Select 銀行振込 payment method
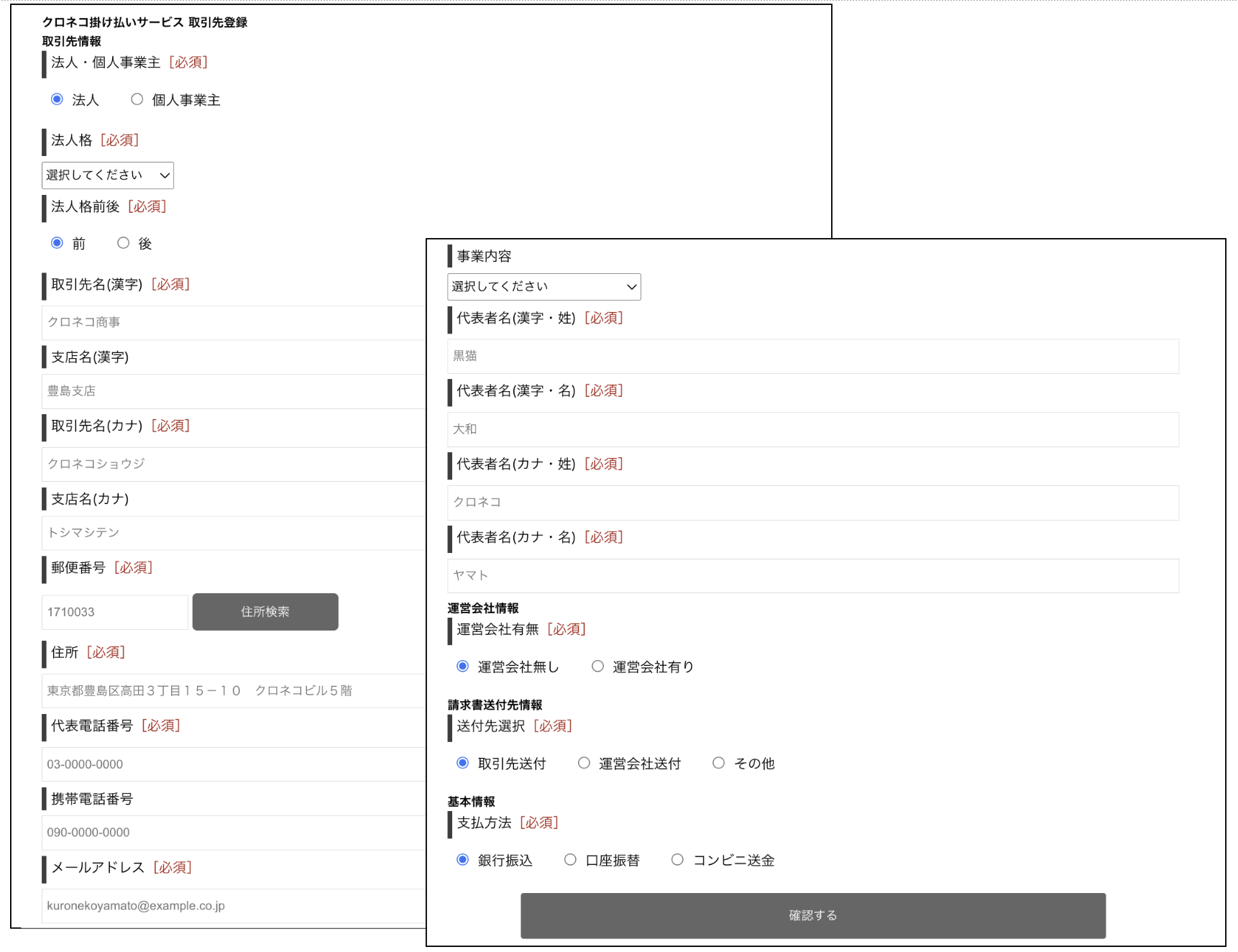The height and width of the screenshot is (952, 1238). (x=463, y=860)
